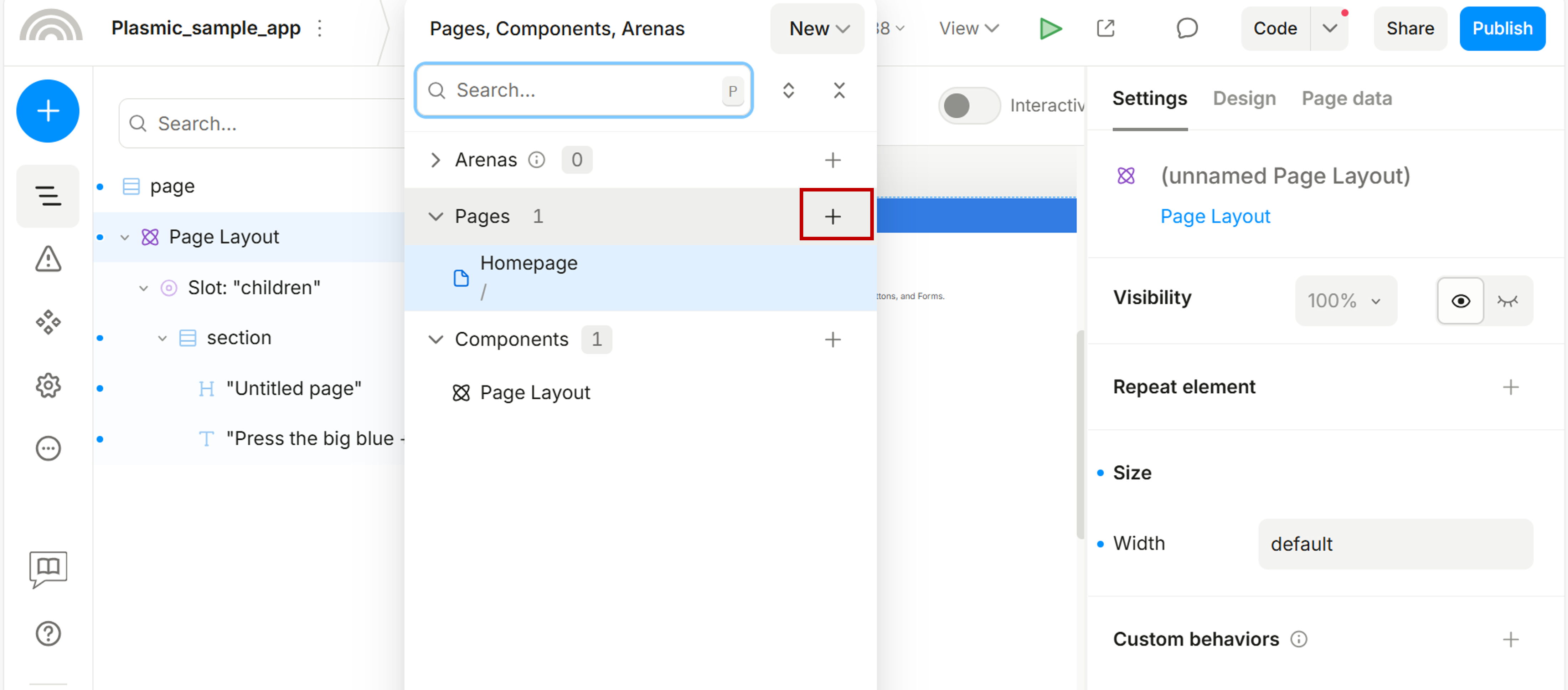
Task: Set visibility to visible with eye icon
Action: coord(1460,301)
